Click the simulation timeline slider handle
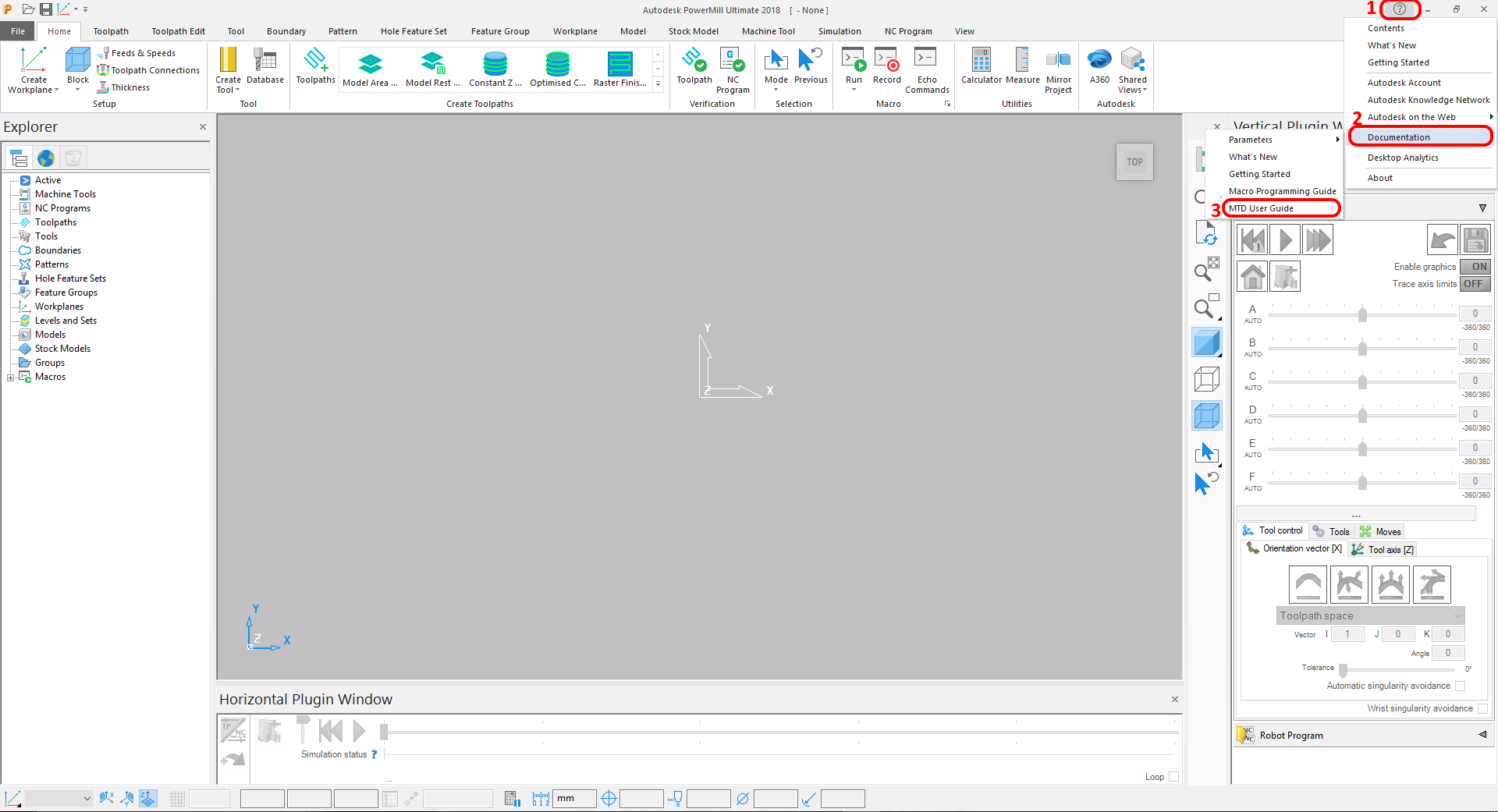The image size is (1498, 812). click(384, 732)
